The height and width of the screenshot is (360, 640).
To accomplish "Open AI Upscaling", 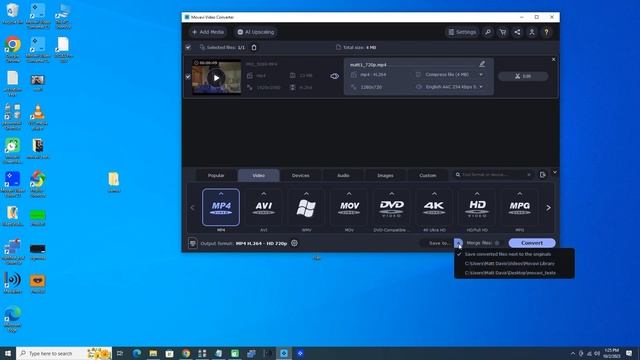I will 256,32.
